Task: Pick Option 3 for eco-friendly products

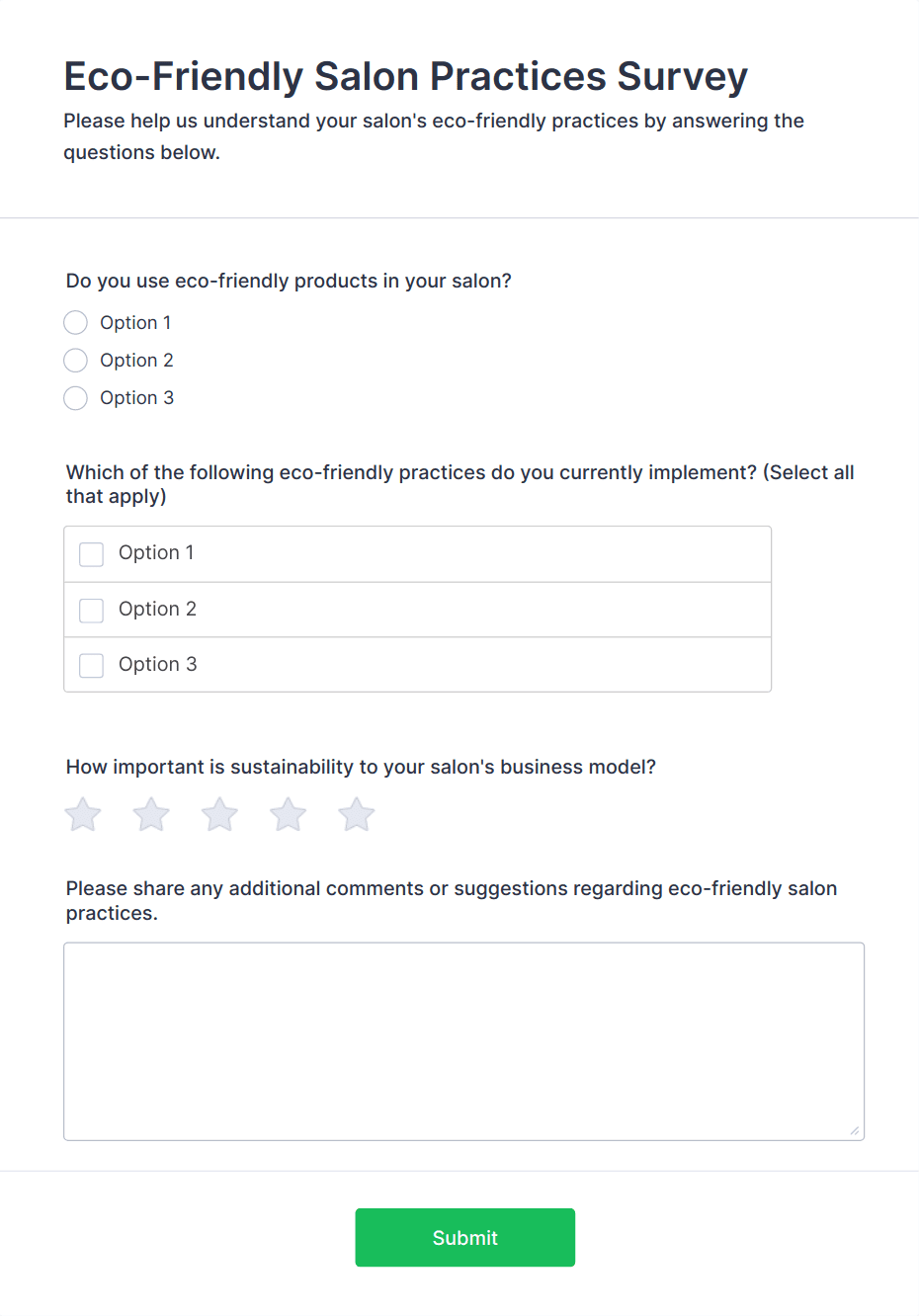Action: pos(75,397)
